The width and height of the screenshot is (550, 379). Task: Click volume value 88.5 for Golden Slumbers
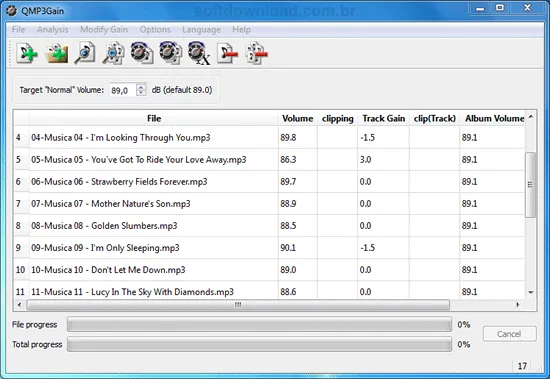[288, 226]
